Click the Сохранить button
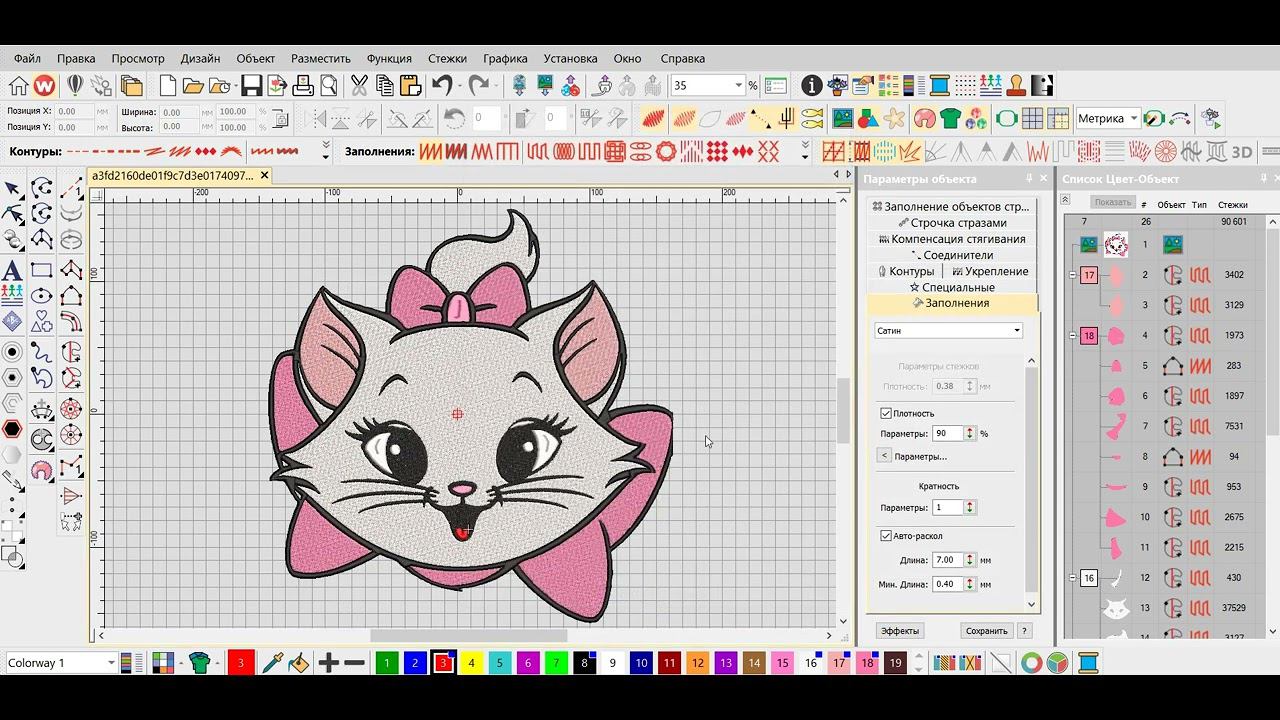The height and width of the screenshot is (720, 1280). 986,631
